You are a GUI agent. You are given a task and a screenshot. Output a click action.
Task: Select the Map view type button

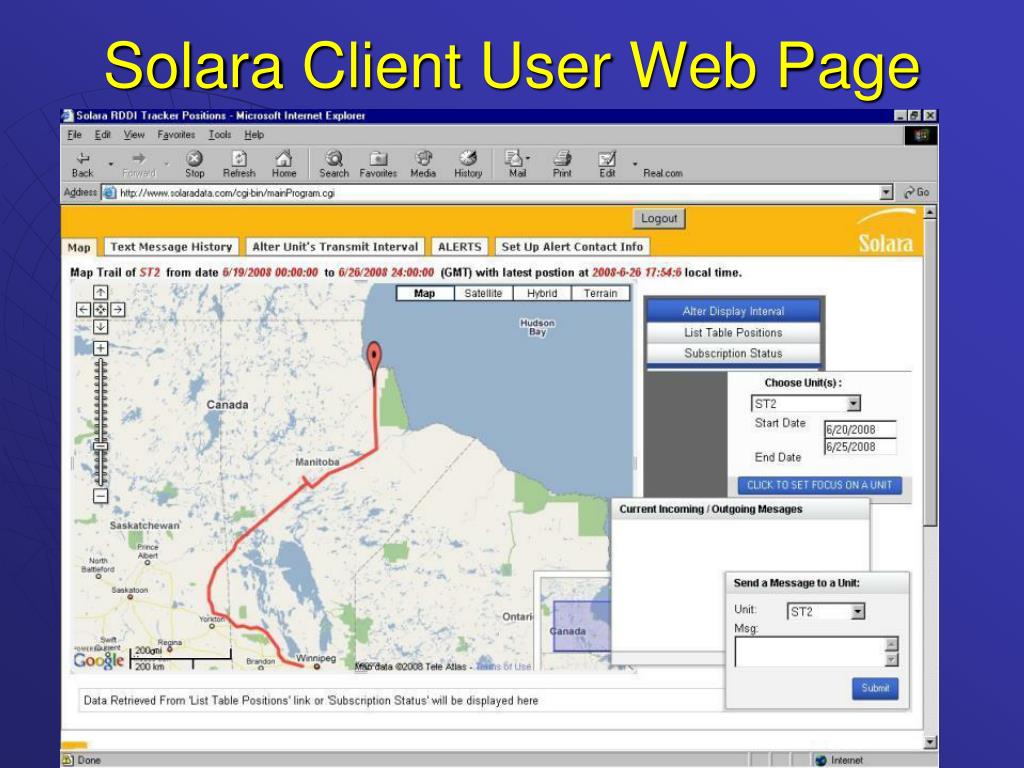coord(424,293)
